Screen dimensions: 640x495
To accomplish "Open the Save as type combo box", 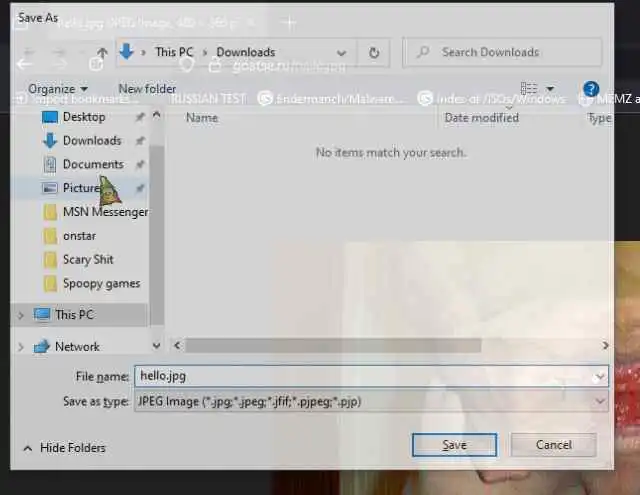I will pos(371,402).
